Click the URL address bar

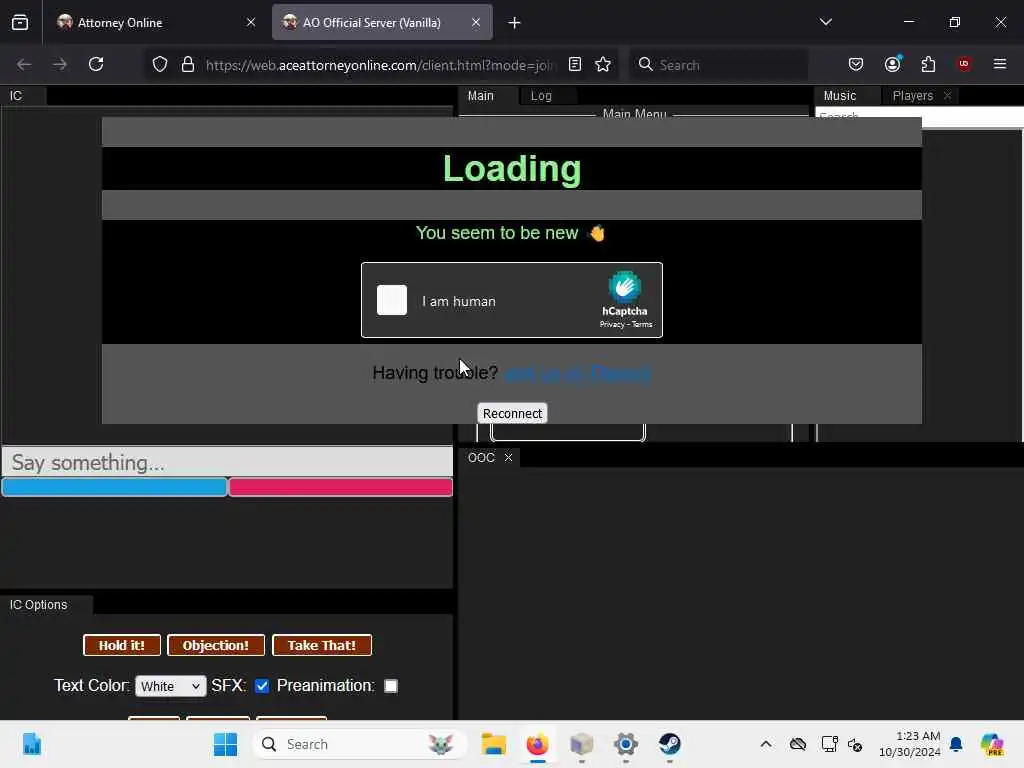(x=379, y=65)
